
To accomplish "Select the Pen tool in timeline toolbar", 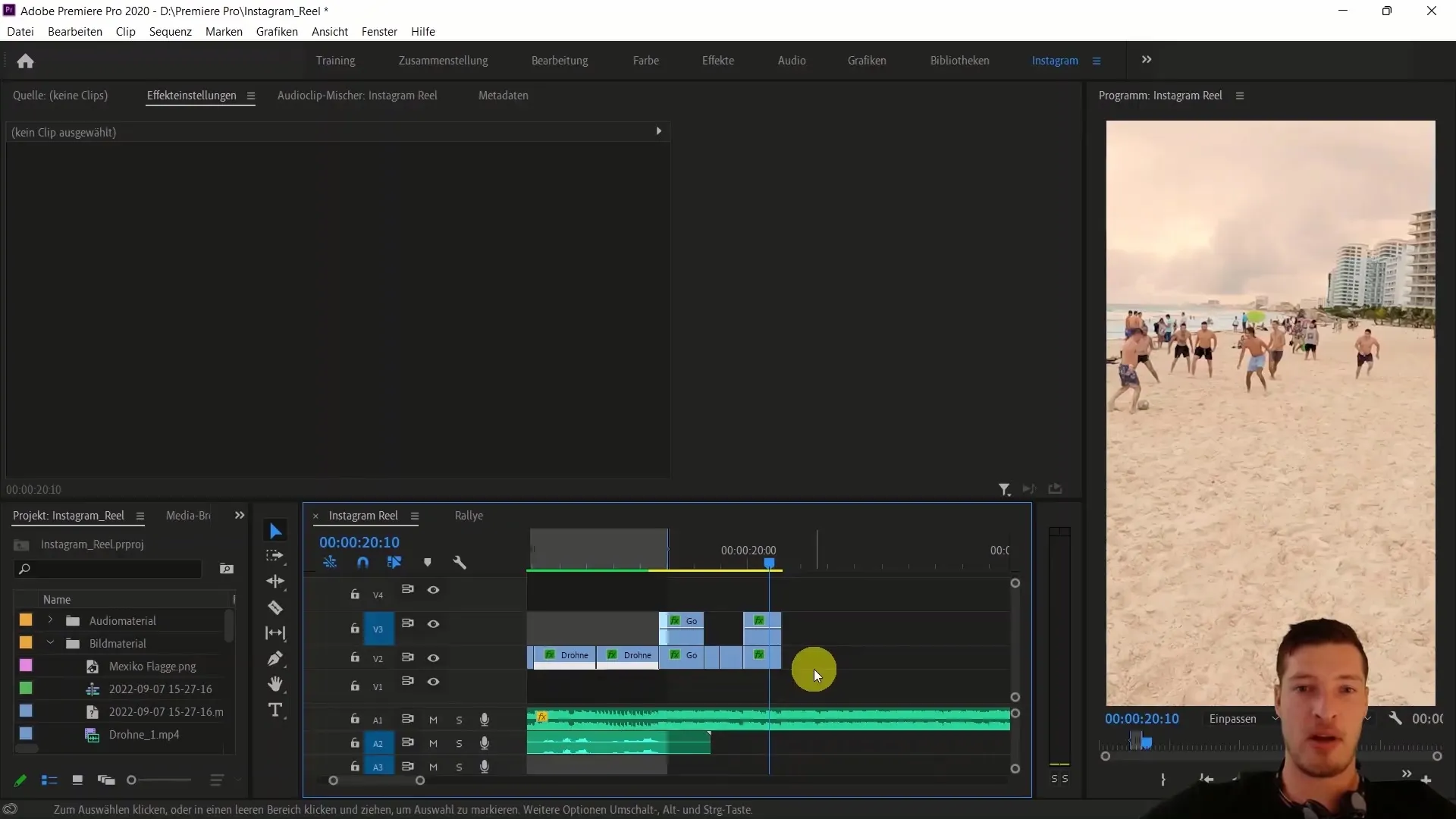I will [275, 658].
